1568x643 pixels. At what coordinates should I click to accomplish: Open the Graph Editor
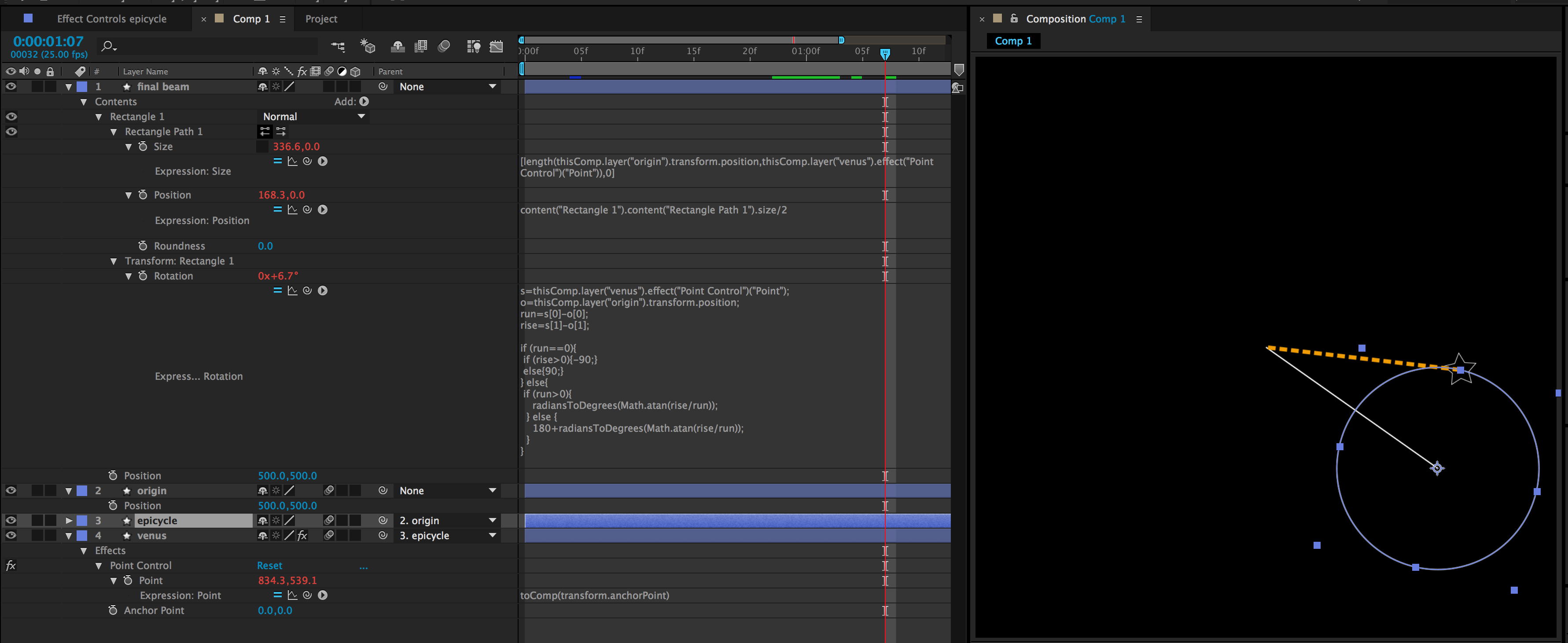pyautogui.click(x=497, y=46)
